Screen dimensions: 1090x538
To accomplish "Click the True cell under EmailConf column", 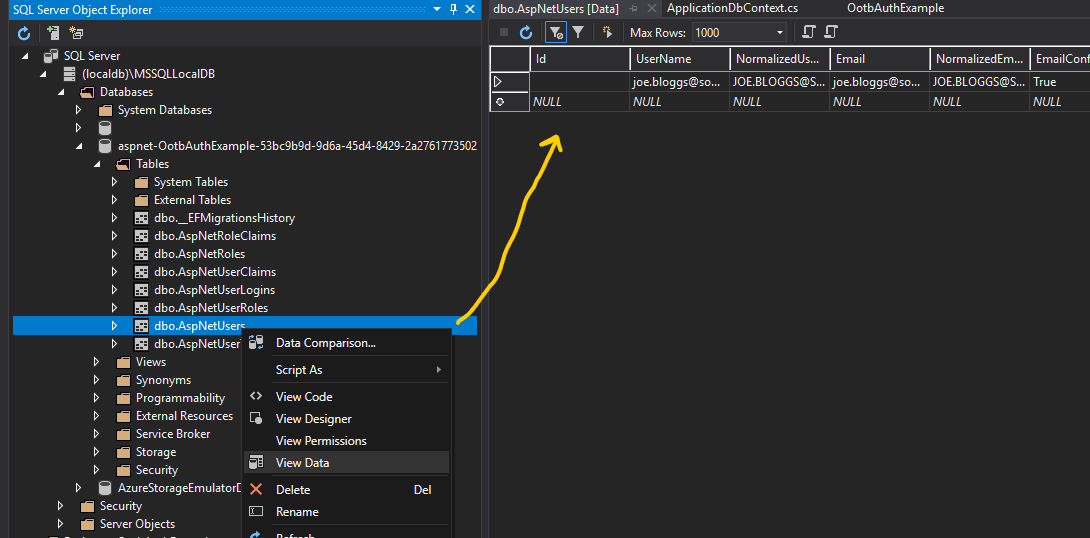I will pyautogui.click(x=1060, y=82).
